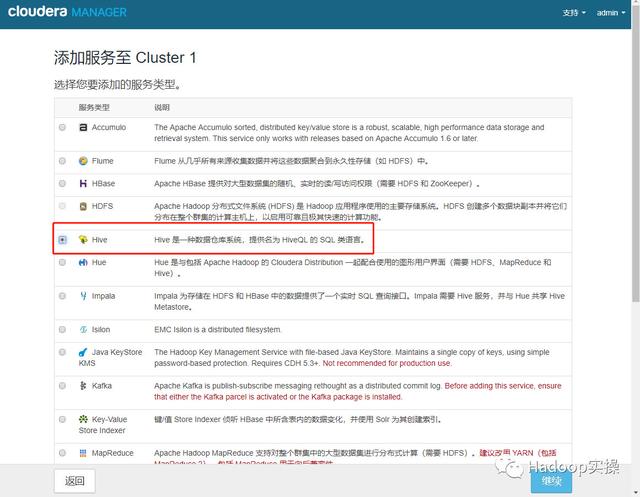Click the Kafka parcel warning text
This screenshot has height=497, width=640.
(x=358, y=391)
